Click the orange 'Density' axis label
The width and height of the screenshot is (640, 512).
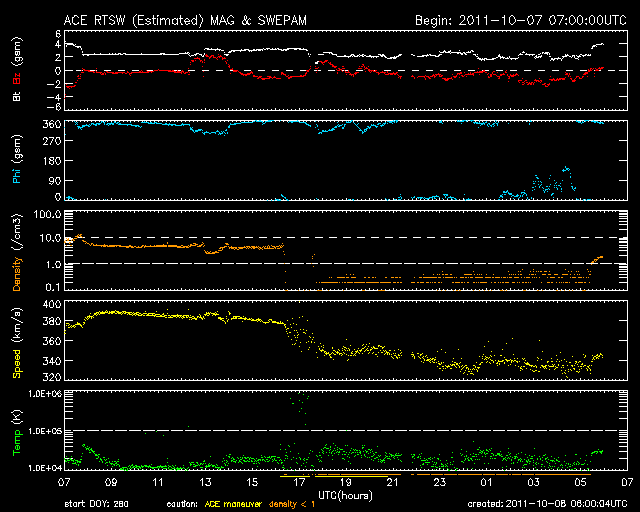(17, 274)
